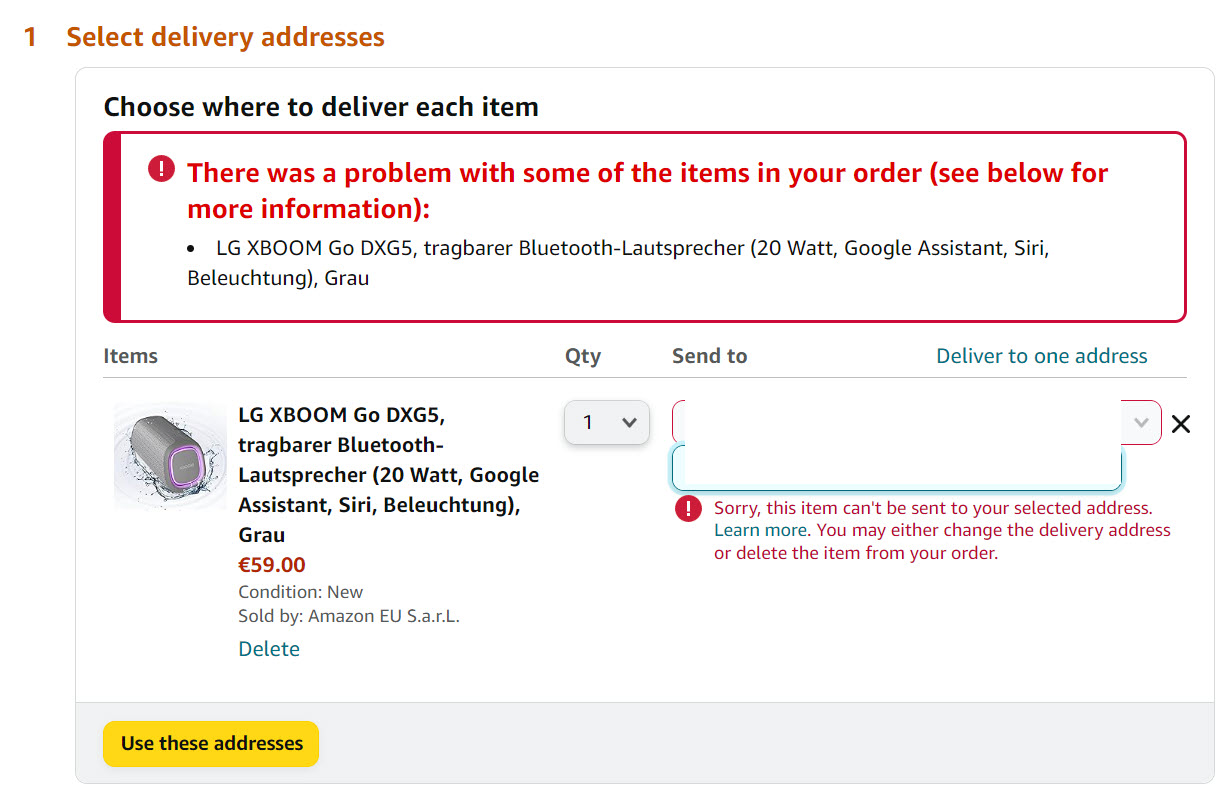Click the €59.00 price text
The image size is (1224, 794).
(x=272, y=565)
